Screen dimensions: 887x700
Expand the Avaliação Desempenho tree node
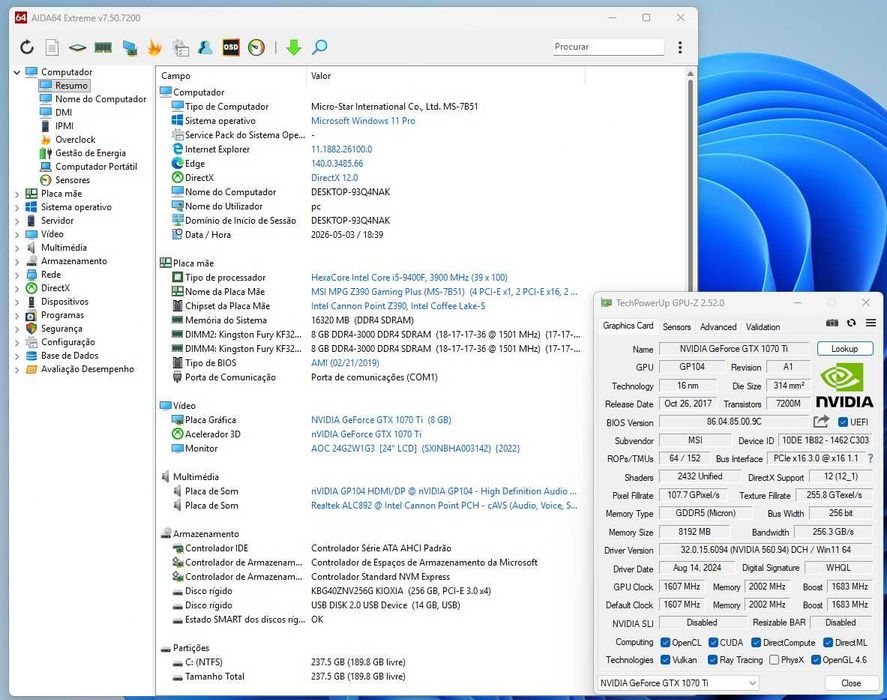tap(17, 369)
